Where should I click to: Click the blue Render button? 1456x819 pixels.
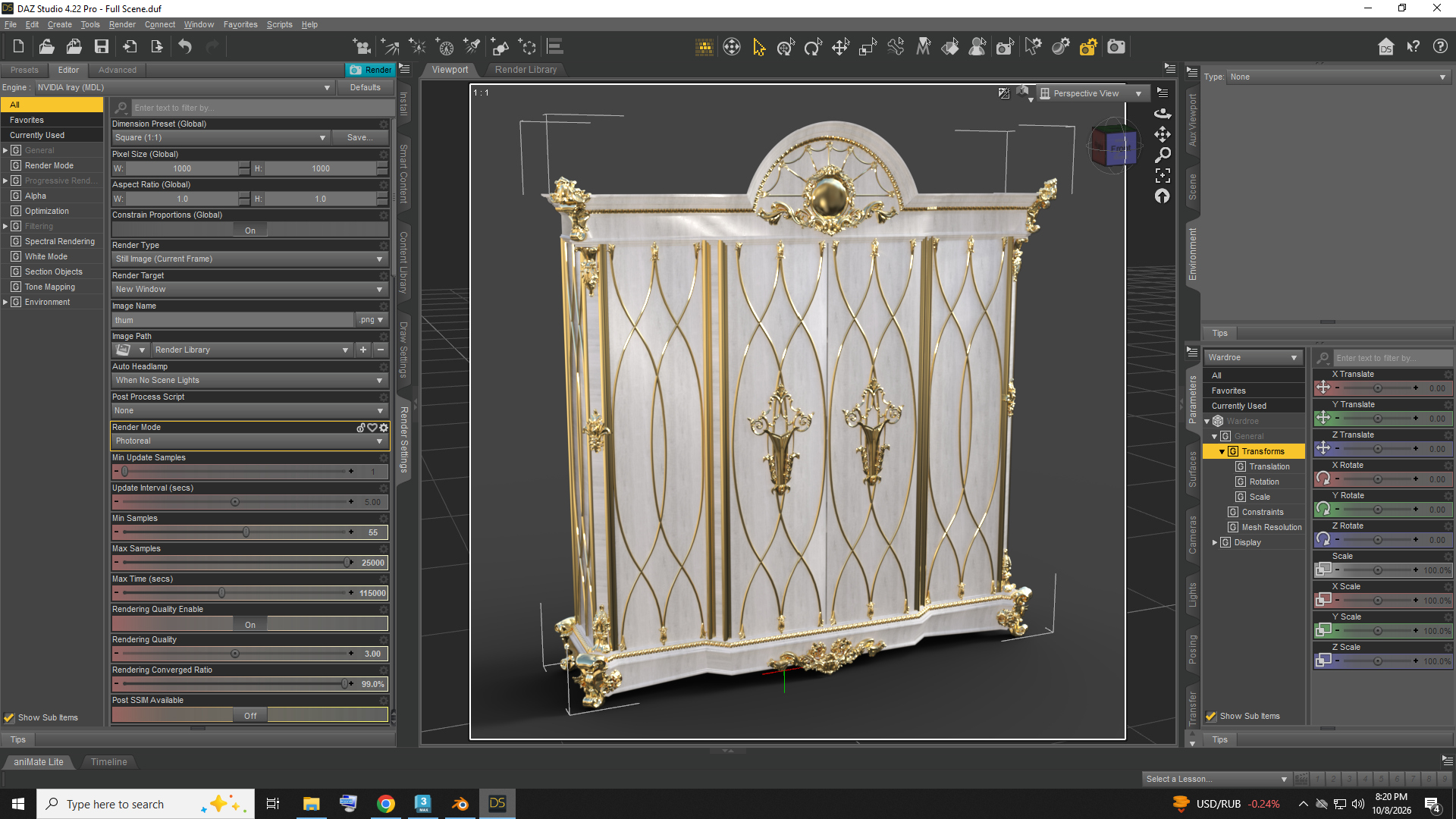(x=370, y=70)
